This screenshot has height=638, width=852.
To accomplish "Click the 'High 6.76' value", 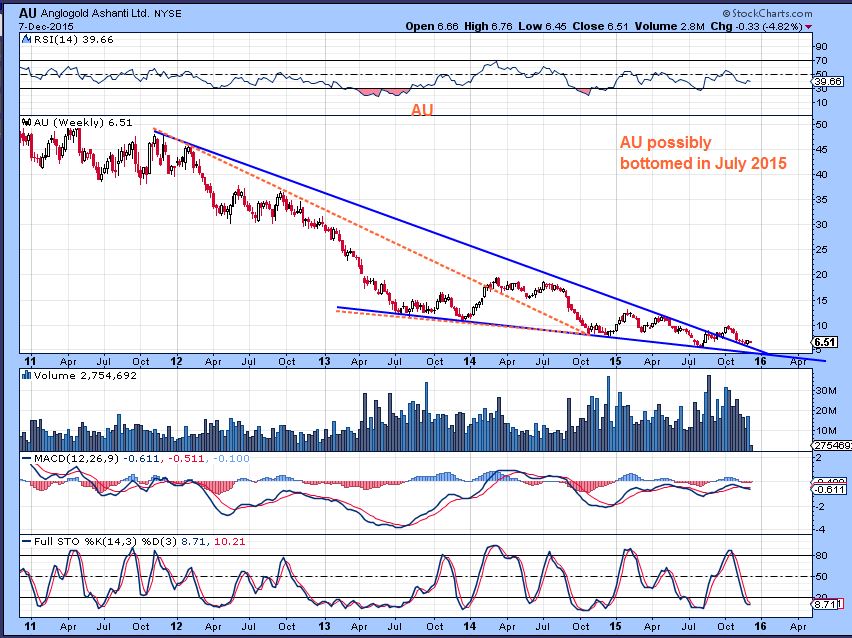I will [488, 26].
